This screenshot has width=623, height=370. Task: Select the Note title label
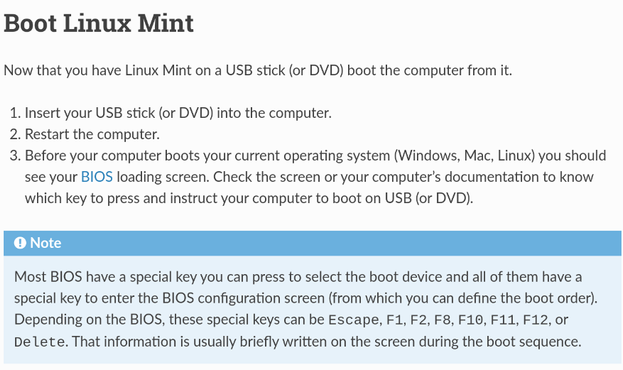pos(46,243)
